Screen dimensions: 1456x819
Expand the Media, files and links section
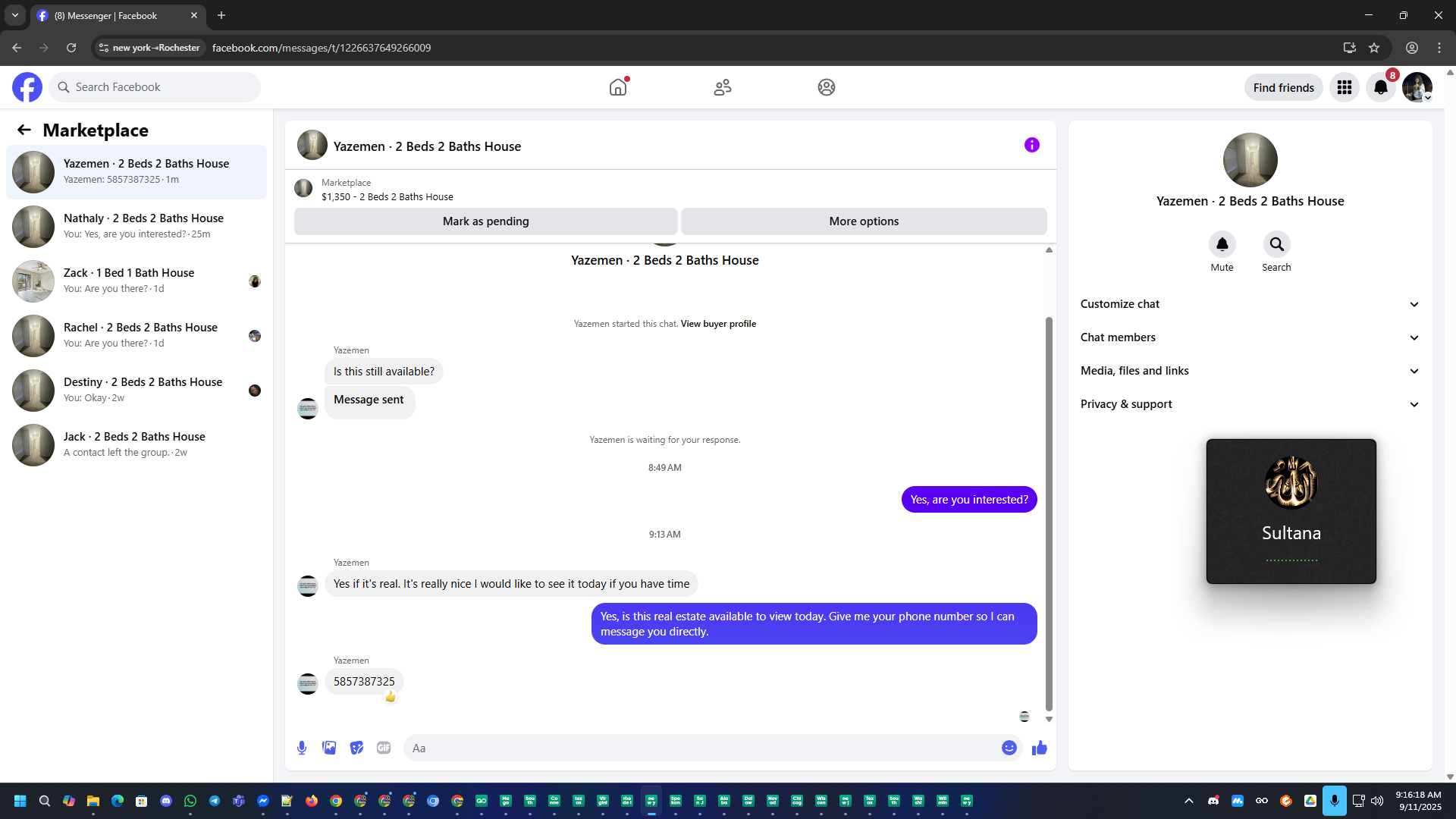1249,371
